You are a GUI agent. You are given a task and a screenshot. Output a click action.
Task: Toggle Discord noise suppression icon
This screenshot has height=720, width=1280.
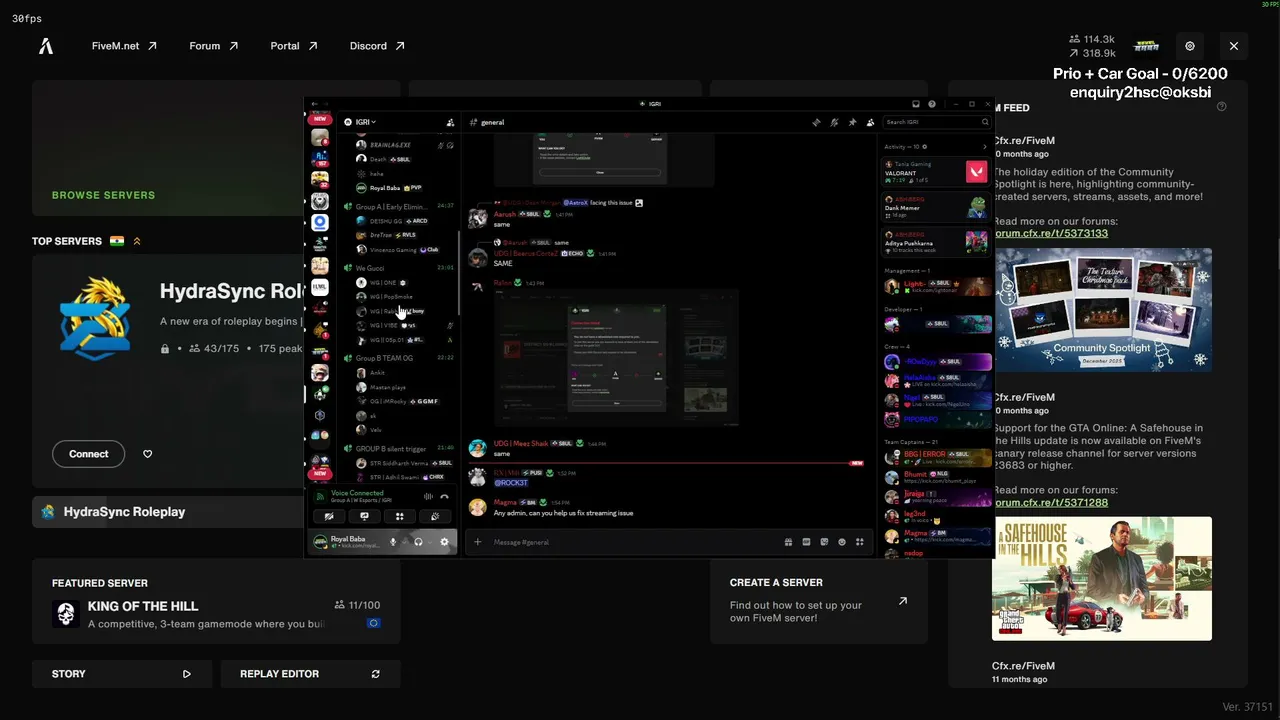coord(429,496)
